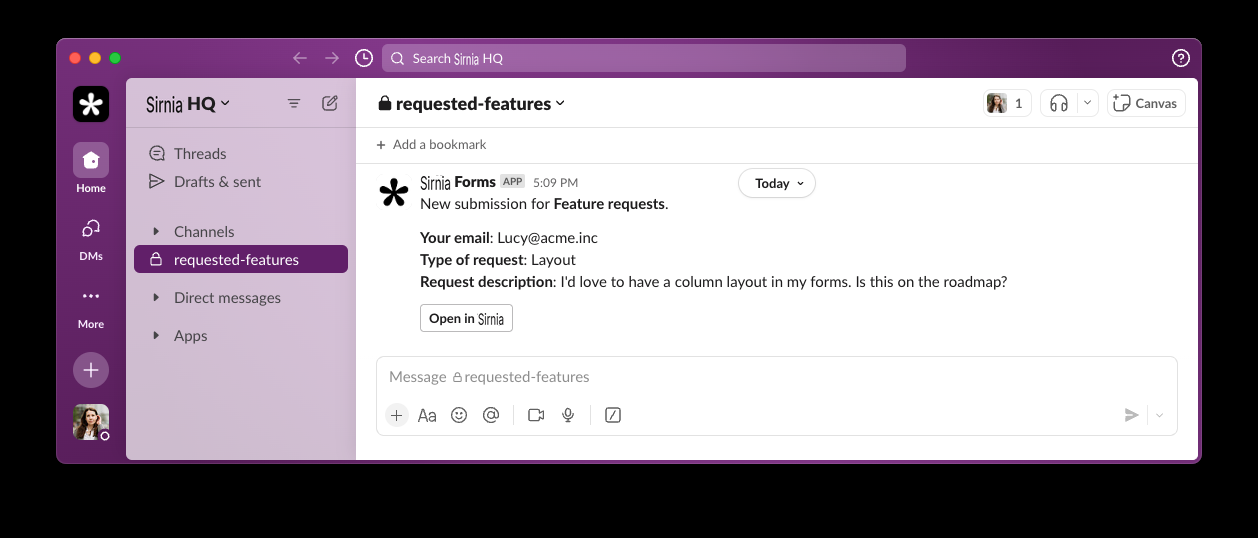Navigate back with the left arrow
This screenshot has height=538, width=1258.
[300, 58]
